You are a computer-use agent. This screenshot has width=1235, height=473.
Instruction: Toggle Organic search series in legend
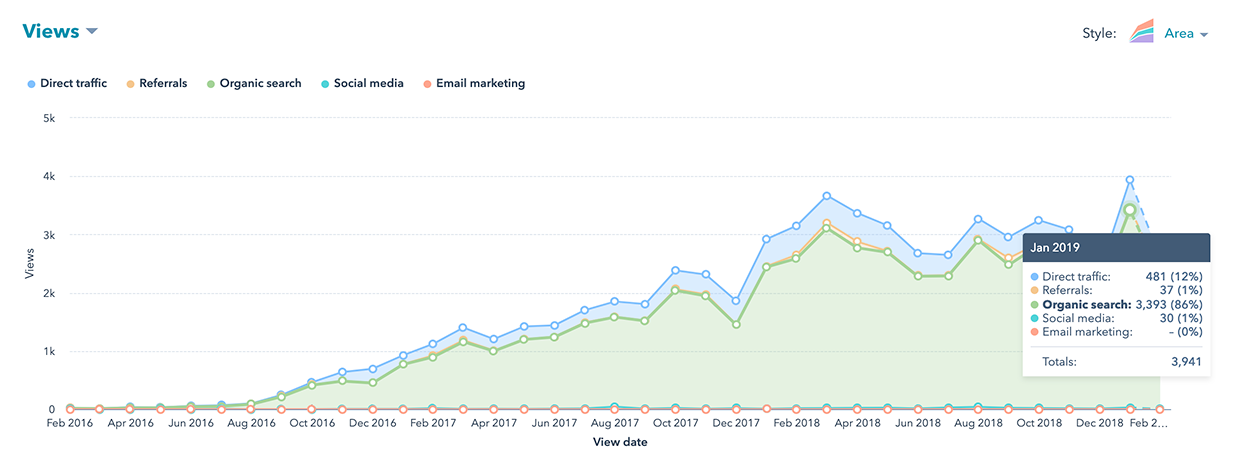coord(253,84)
